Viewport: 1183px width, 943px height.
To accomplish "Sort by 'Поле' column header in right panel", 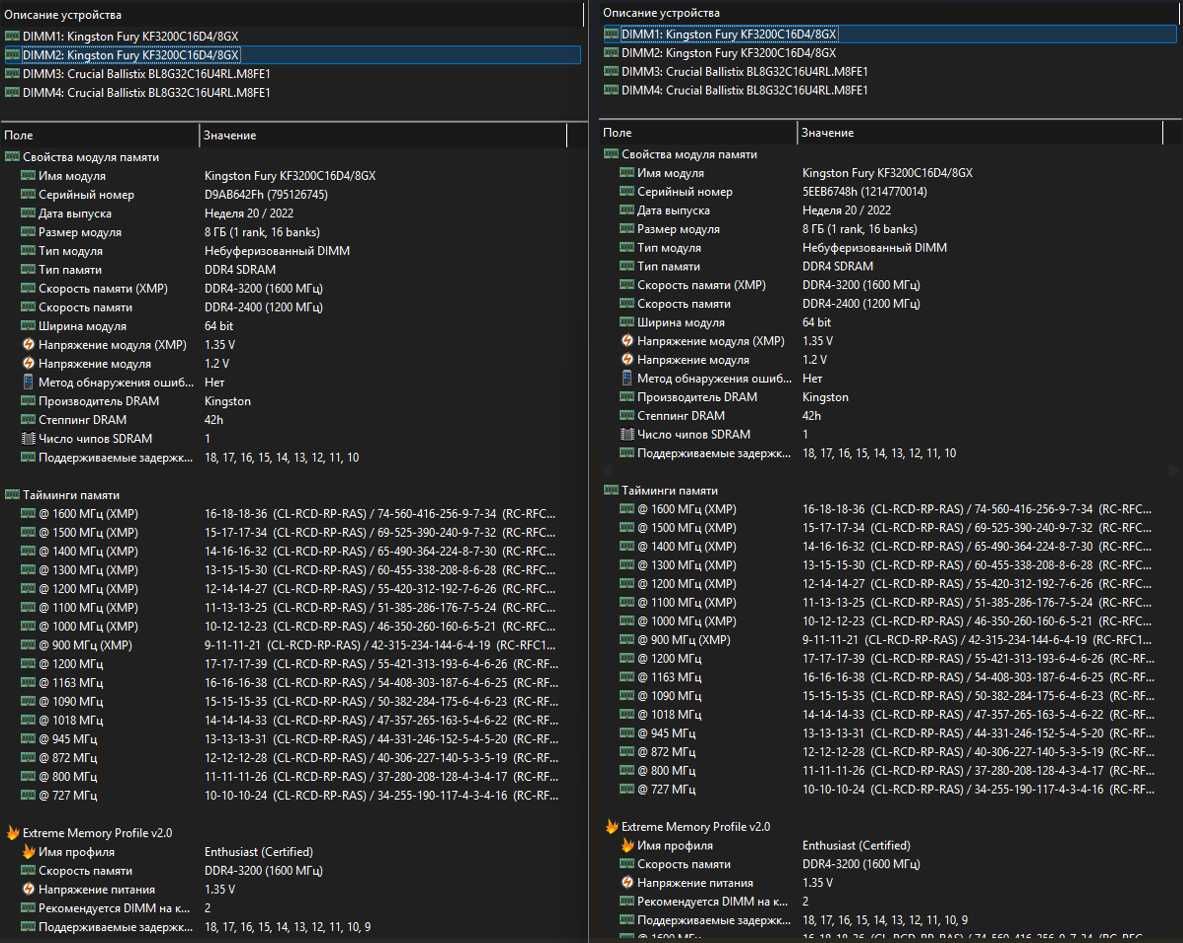I will click(x=698, y=132).
